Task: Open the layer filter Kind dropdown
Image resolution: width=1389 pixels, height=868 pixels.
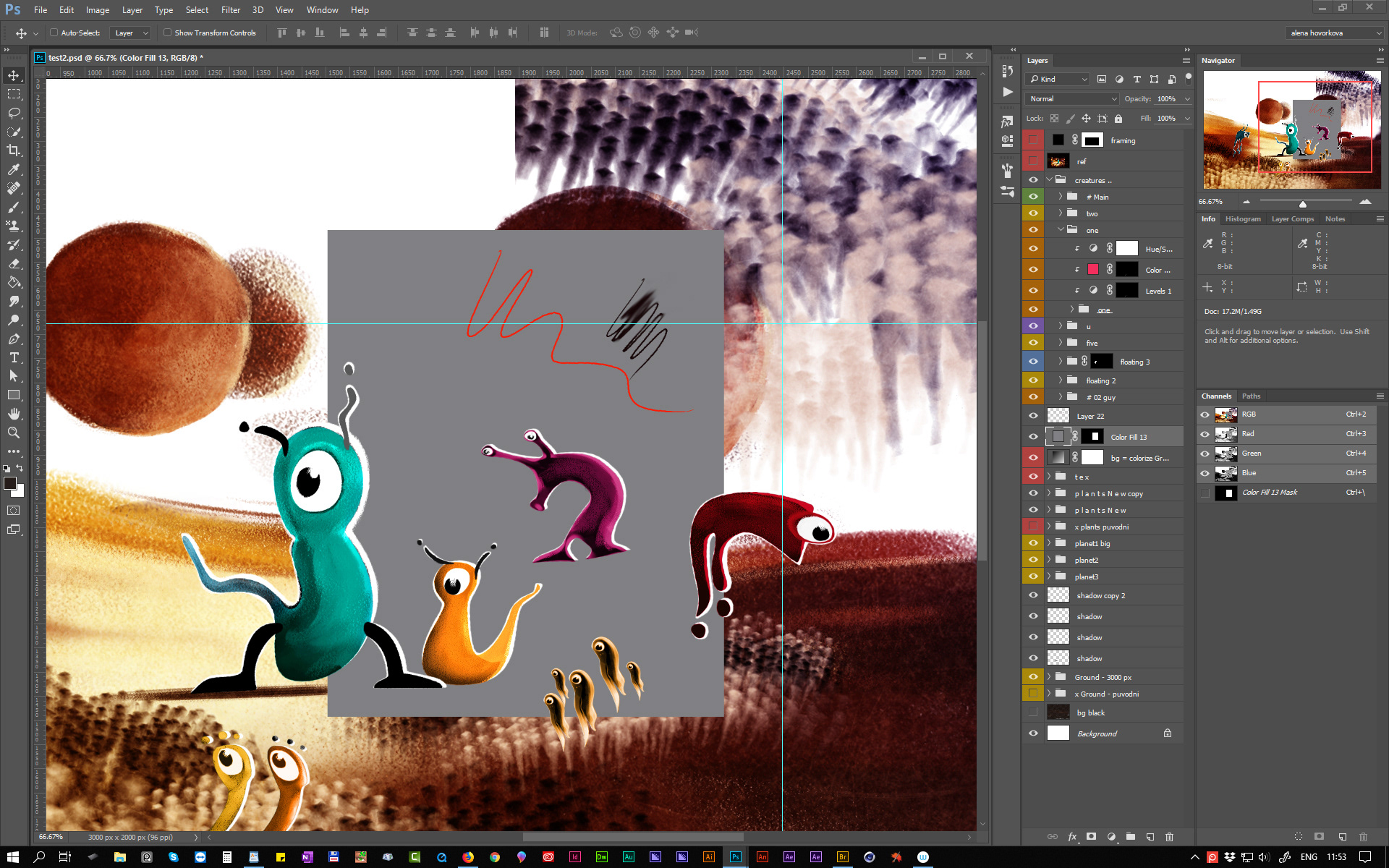Action: tap(1059, 80)
